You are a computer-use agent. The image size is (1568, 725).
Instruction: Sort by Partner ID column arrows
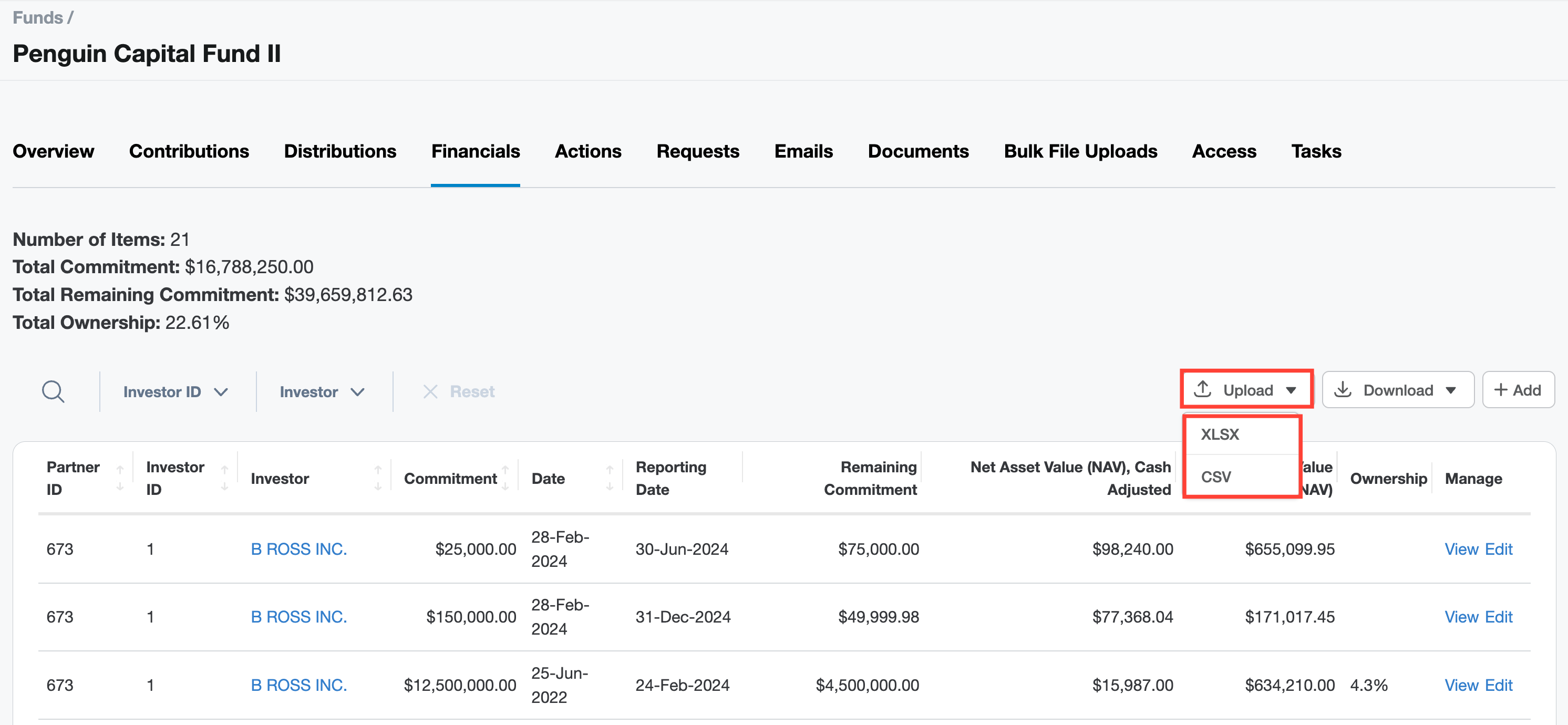pyautogui.click(x=120, y=478)
